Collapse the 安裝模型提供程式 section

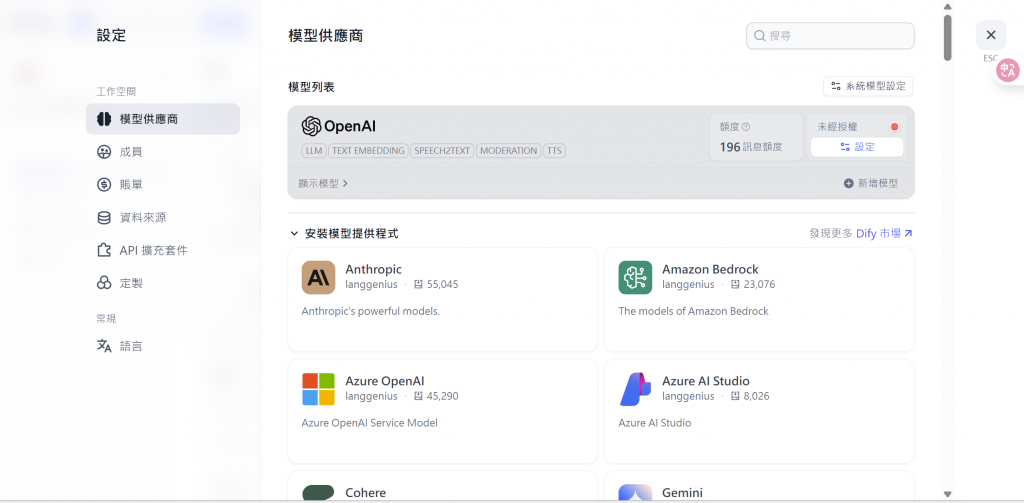coord(344,233)
